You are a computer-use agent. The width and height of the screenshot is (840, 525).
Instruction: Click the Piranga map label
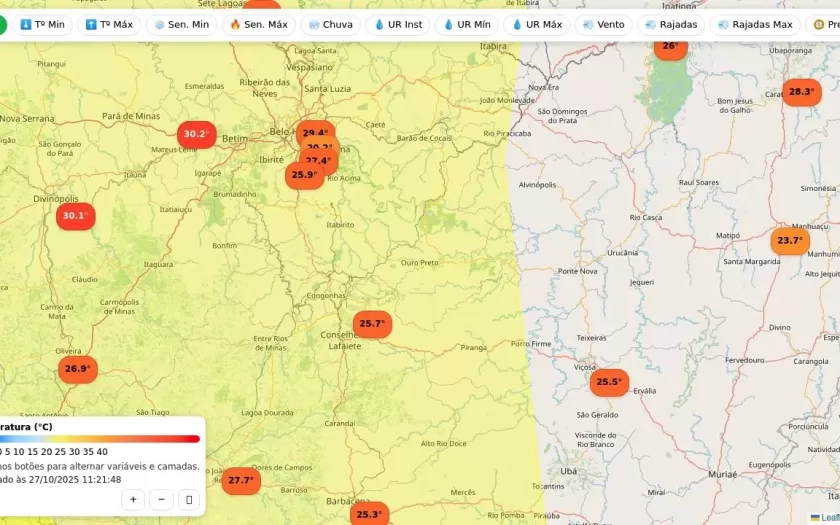coord(474,348)
